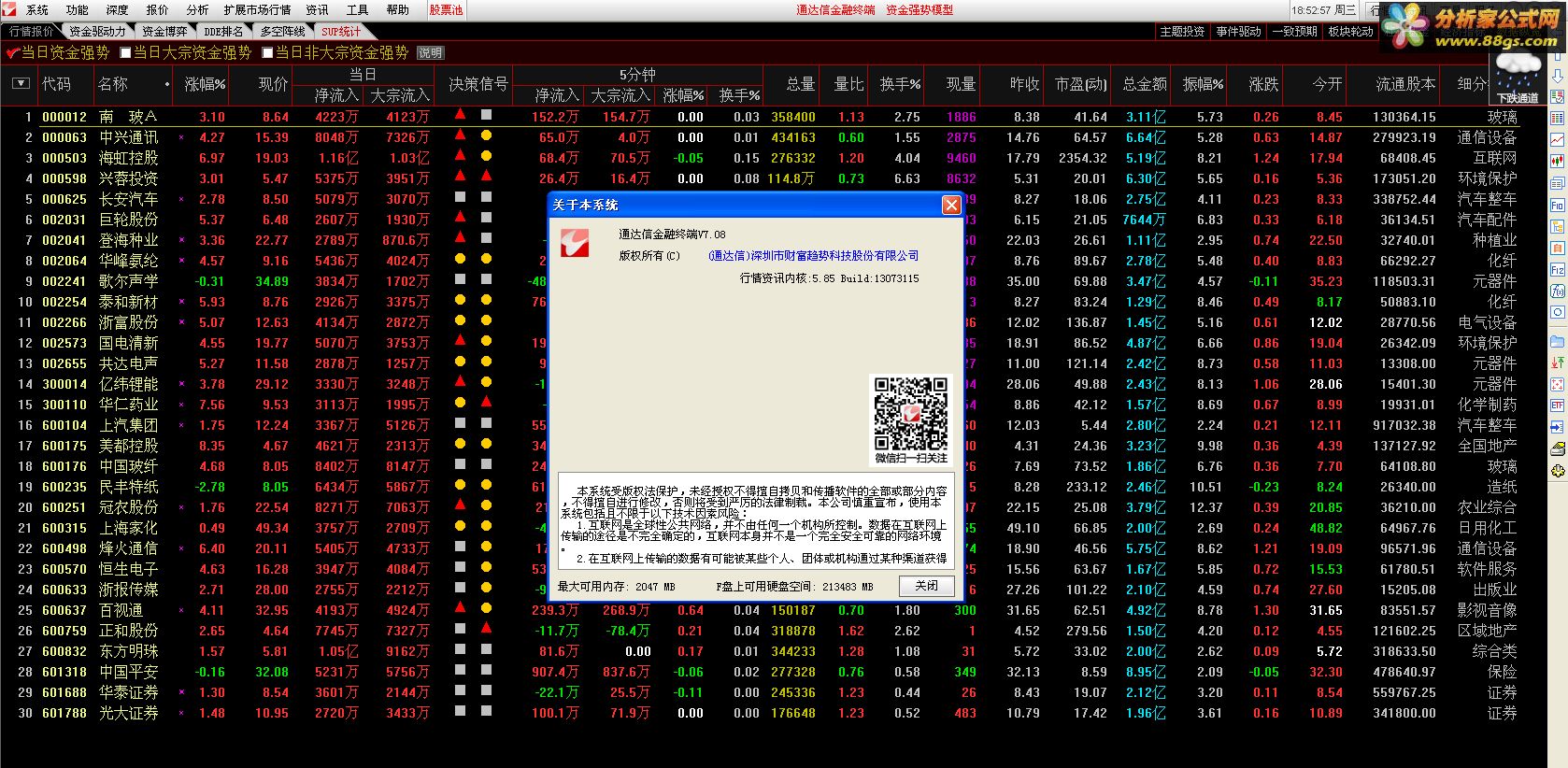The width and height of the screenshot is (1568, 768).
Task: Open the 分析 menu
Action: pyautogui.click(x=197, y=10)
